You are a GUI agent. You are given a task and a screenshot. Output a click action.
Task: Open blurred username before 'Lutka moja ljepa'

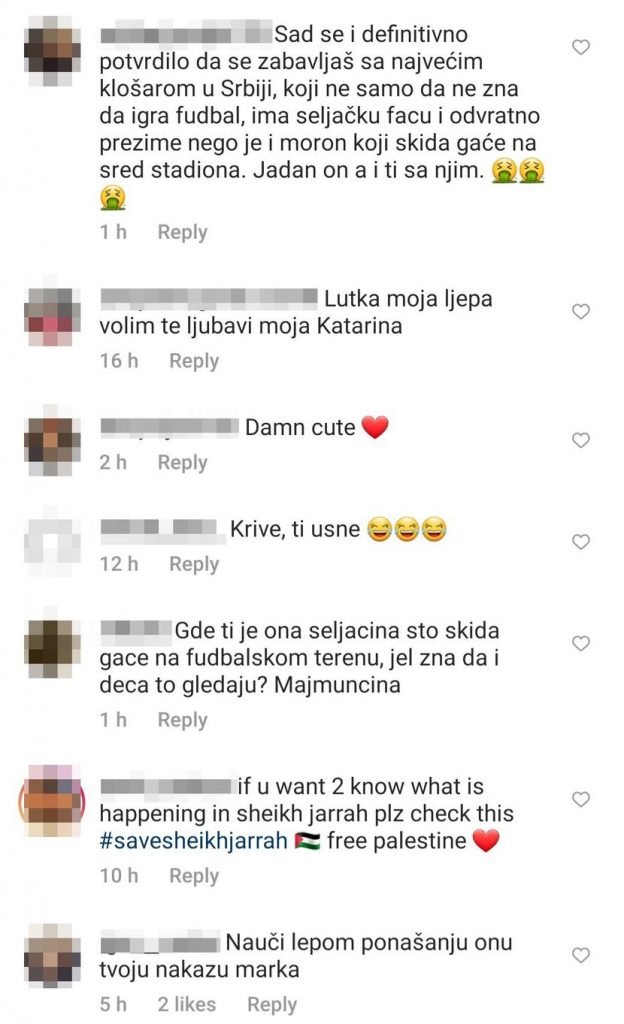209,298
